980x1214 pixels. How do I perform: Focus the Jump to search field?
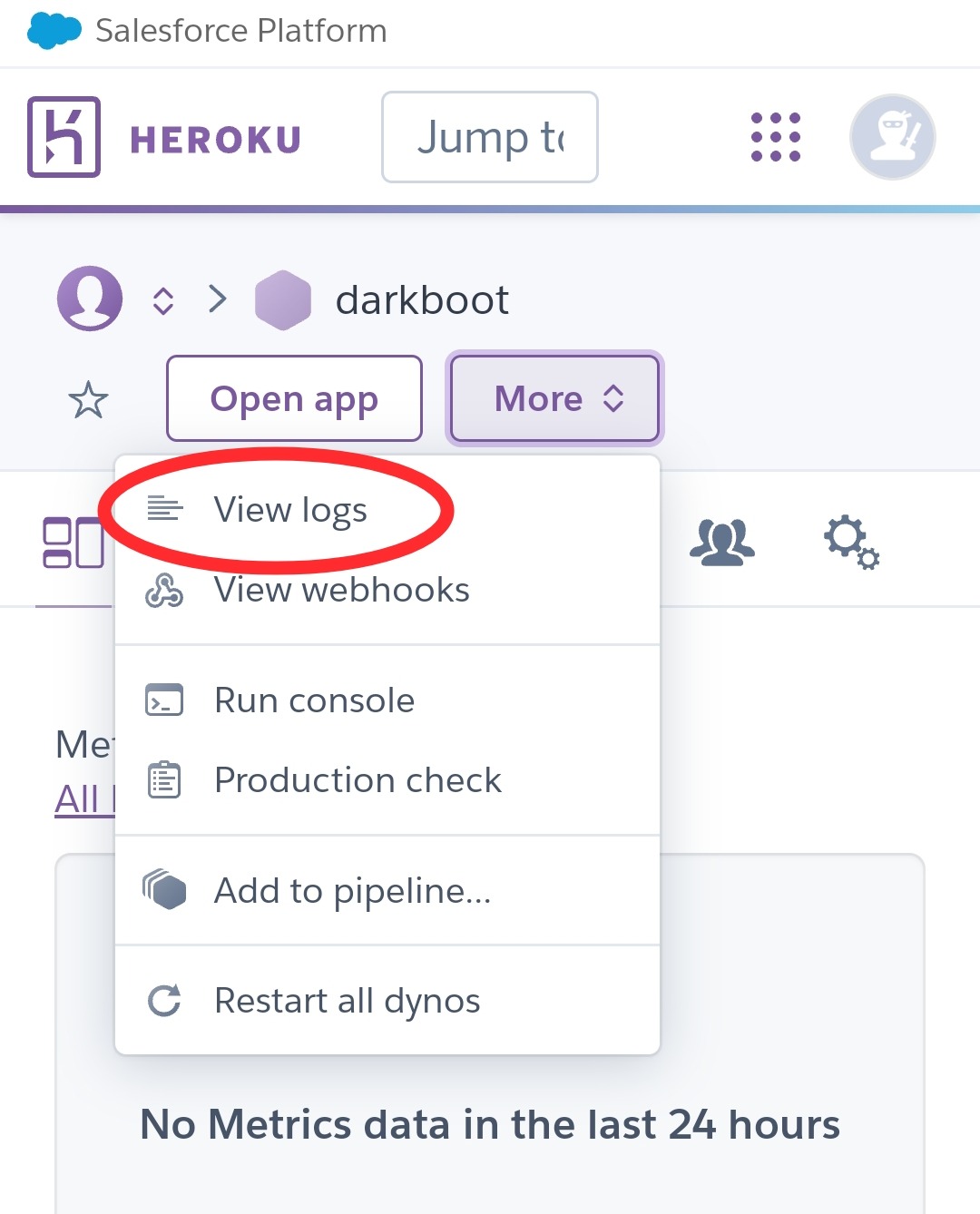pos(490,137)
